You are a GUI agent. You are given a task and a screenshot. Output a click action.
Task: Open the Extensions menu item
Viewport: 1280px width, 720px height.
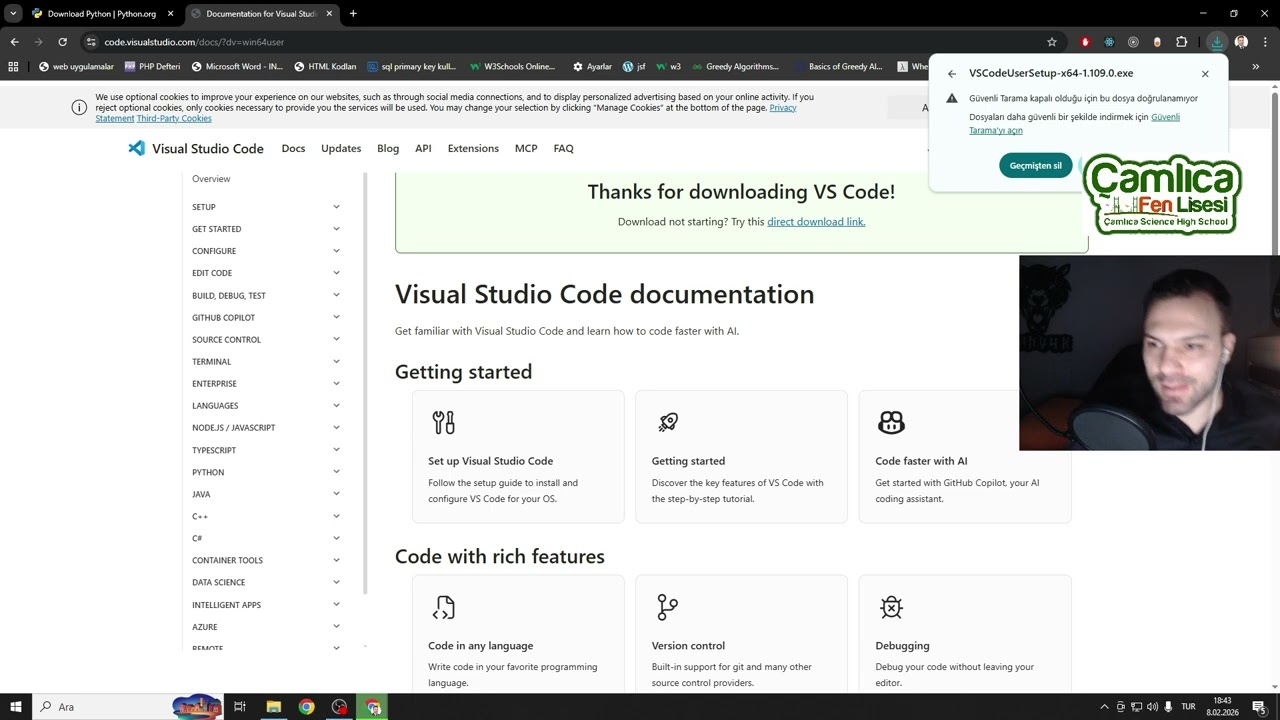pyautogui.click(x=473, y=148)
